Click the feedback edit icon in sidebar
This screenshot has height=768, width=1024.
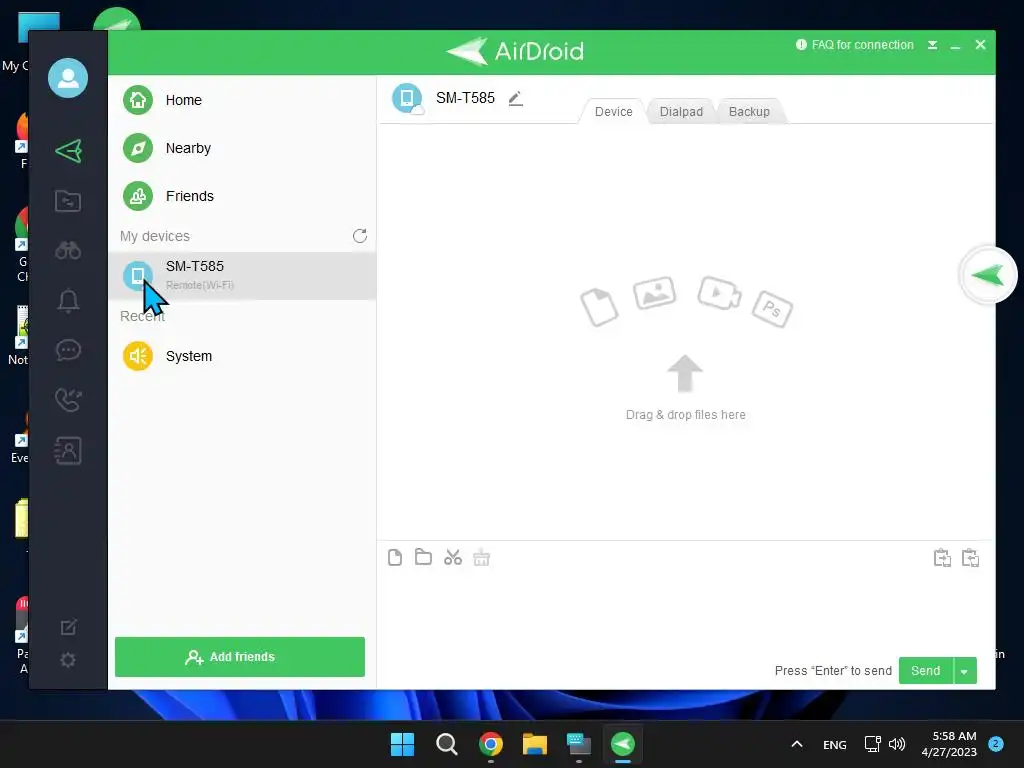pos(68,627)
